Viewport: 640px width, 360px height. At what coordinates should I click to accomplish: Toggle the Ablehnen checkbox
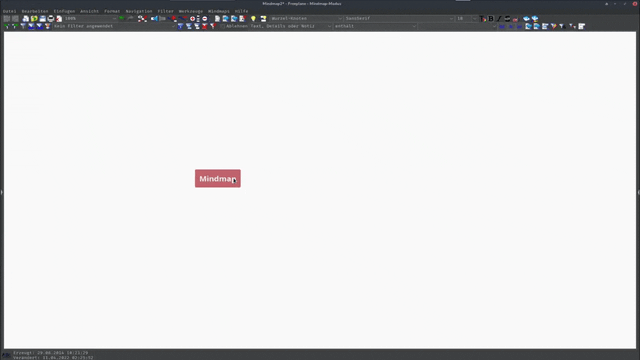point(222,26)
